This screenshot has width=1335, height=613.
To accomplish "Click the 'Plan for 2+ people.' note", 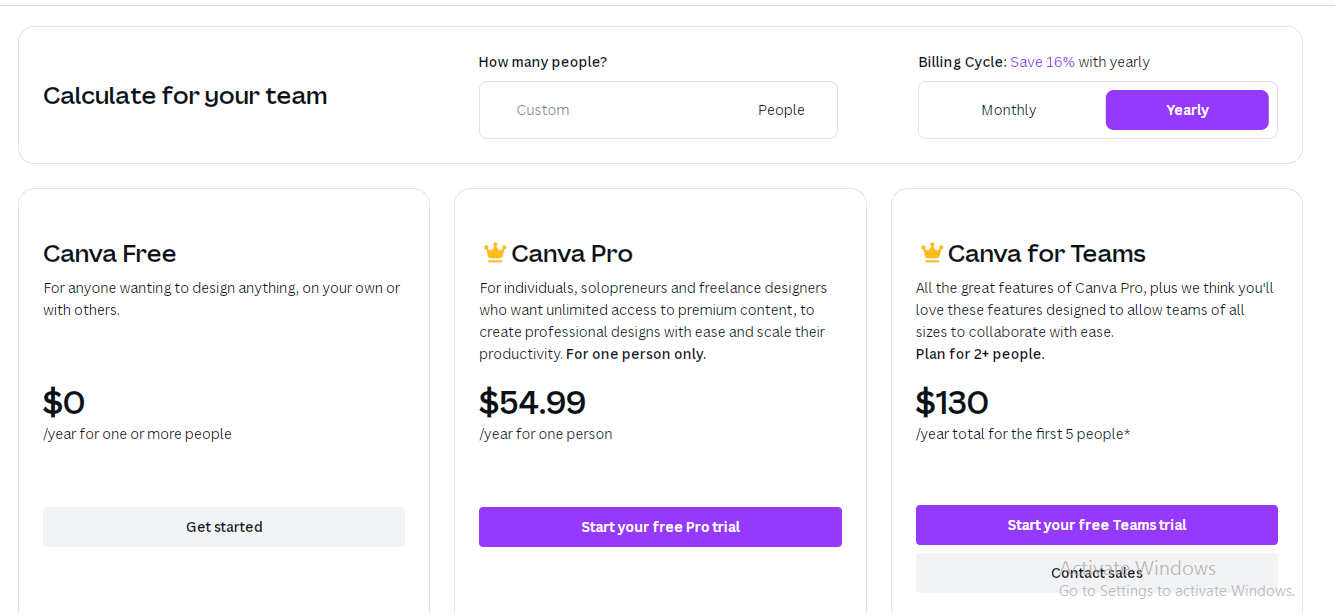I will click(x=980, y=354).
